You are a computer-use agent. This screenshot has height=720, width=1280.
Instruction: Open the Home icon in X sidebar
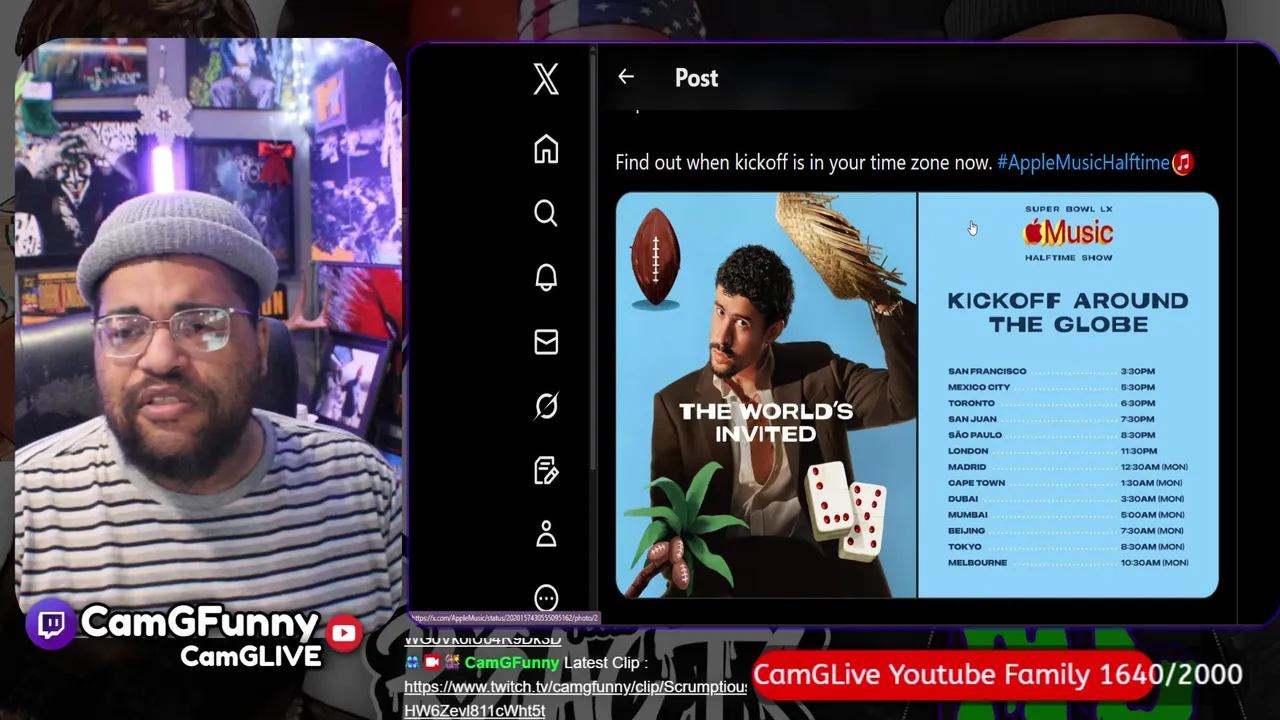click(546, 149)
